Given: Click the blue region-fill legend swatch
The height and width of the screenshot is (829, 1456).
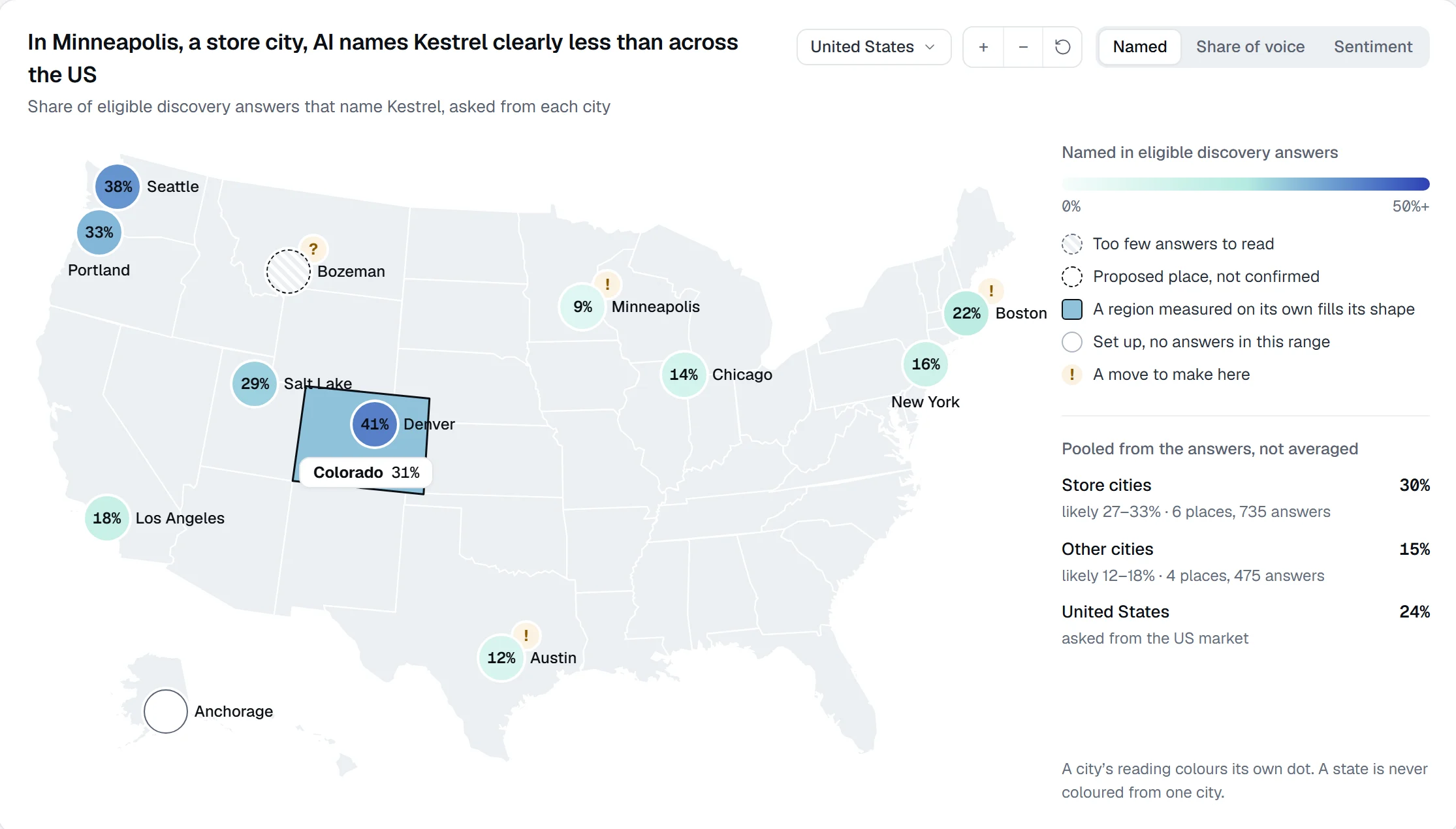Looking at the screenshot, I should click(x=1072, y=309).
